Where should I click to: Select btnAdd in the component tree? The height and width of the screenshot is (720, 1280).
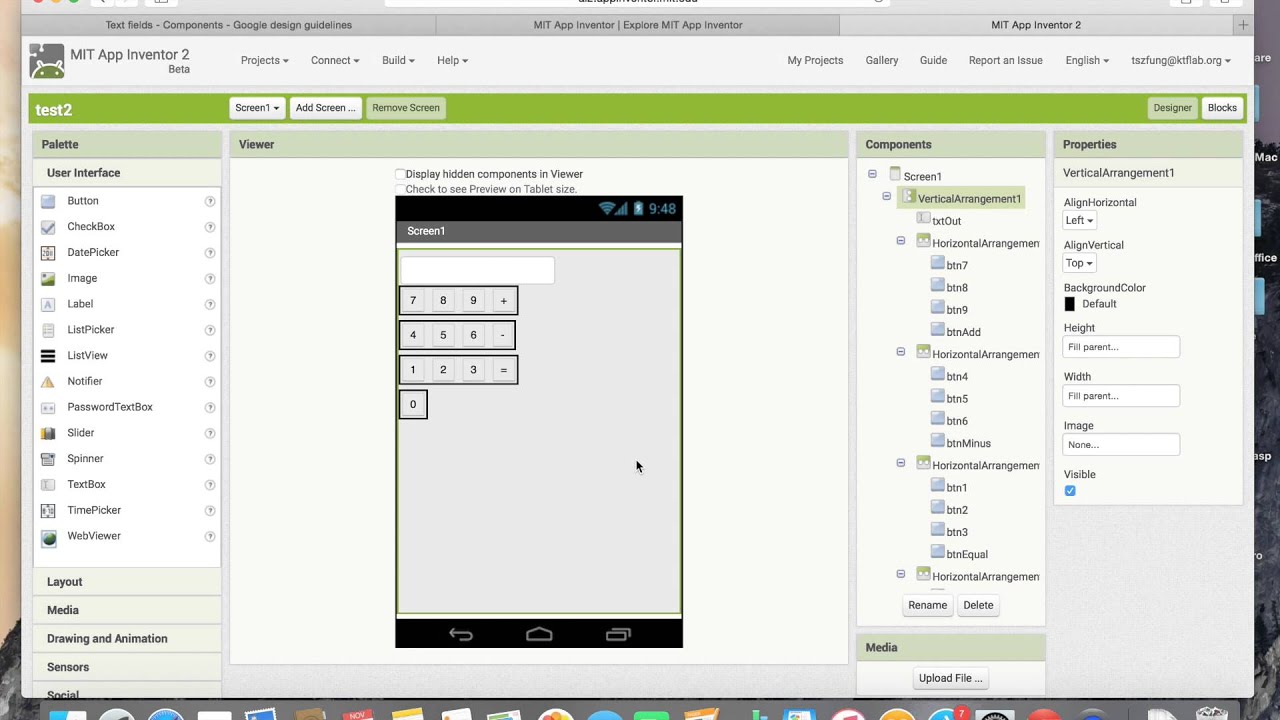coord(963,332)
